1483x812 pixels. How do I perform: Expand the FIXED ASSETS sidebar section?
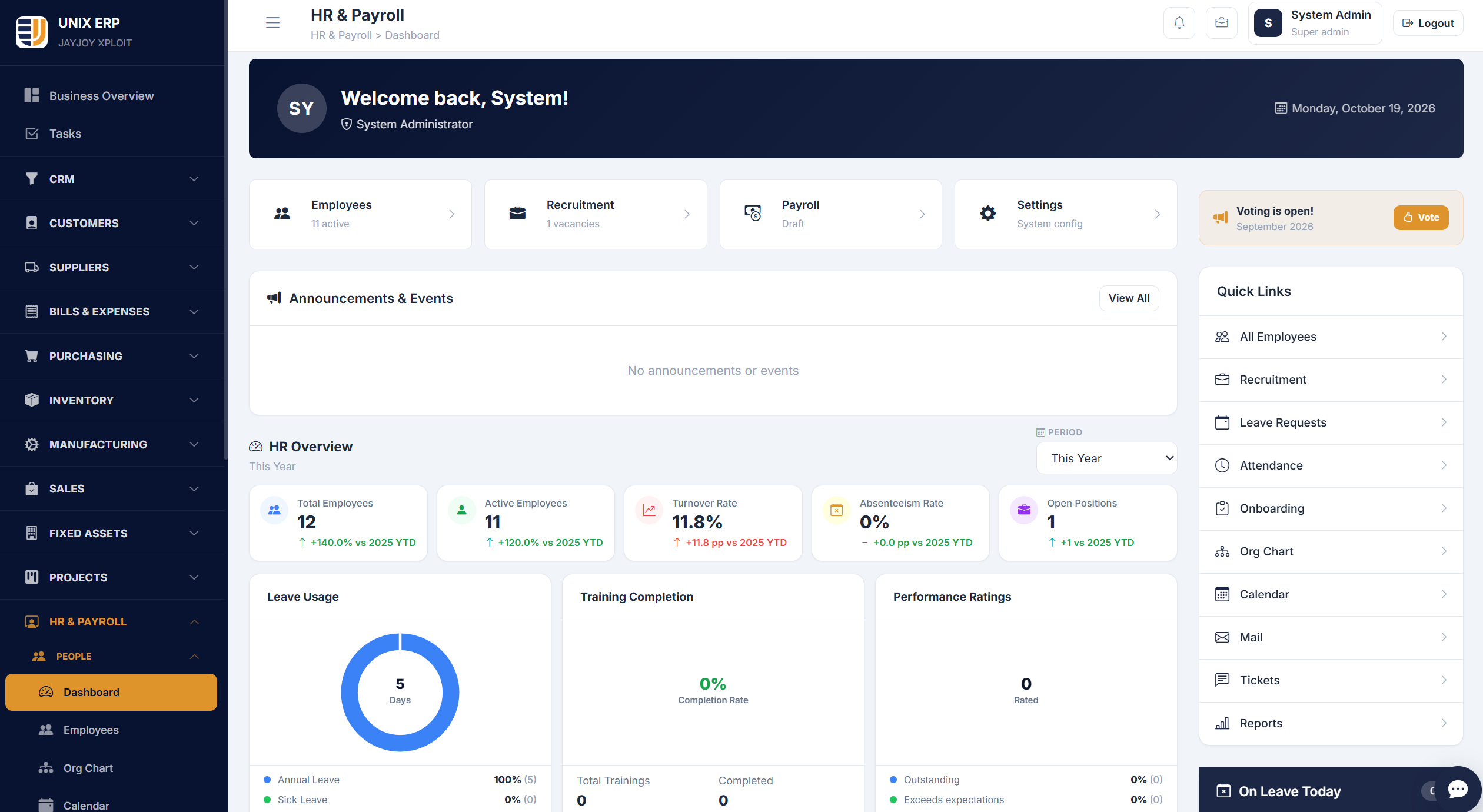[112, 533]
